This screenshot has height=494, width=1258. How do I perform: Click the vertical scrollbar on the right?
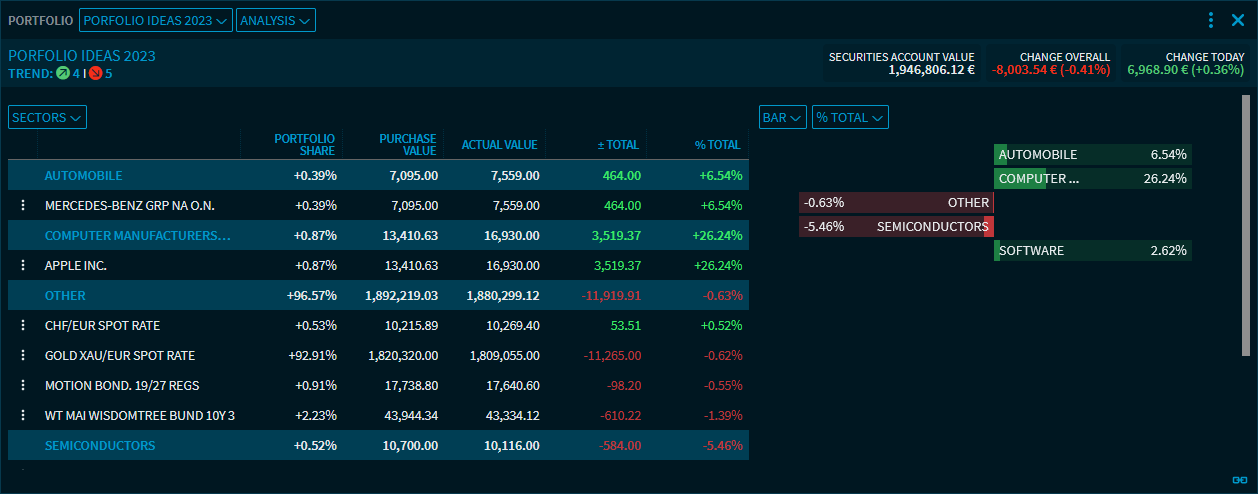[1245, 225]
